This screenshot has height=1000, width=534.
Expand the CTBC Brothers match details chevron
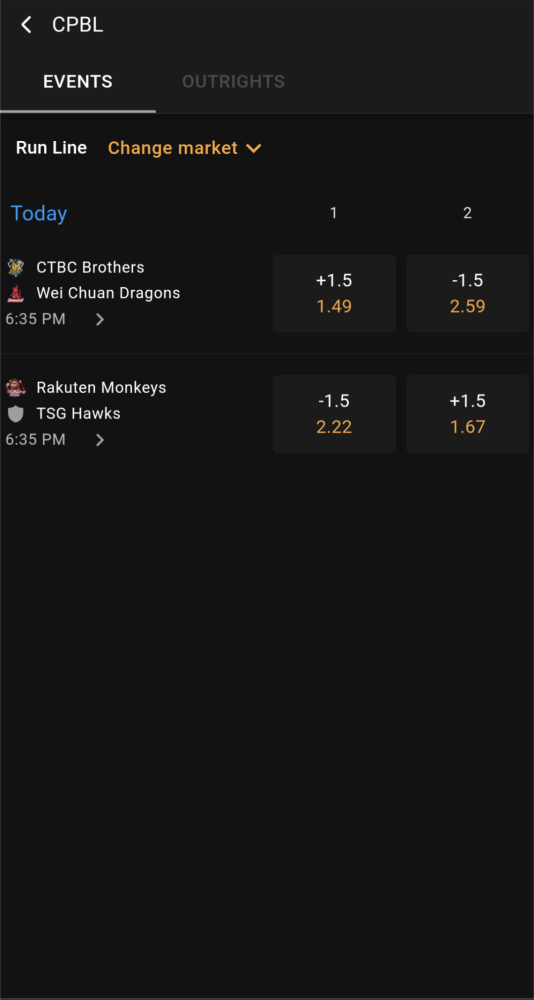point(100,320)
